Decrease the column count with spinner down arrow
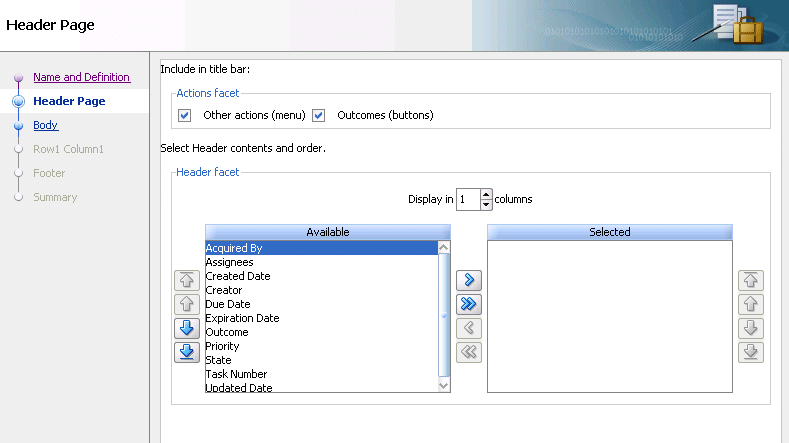The width and height of the screenshot is (789, 443). point(486,204)
